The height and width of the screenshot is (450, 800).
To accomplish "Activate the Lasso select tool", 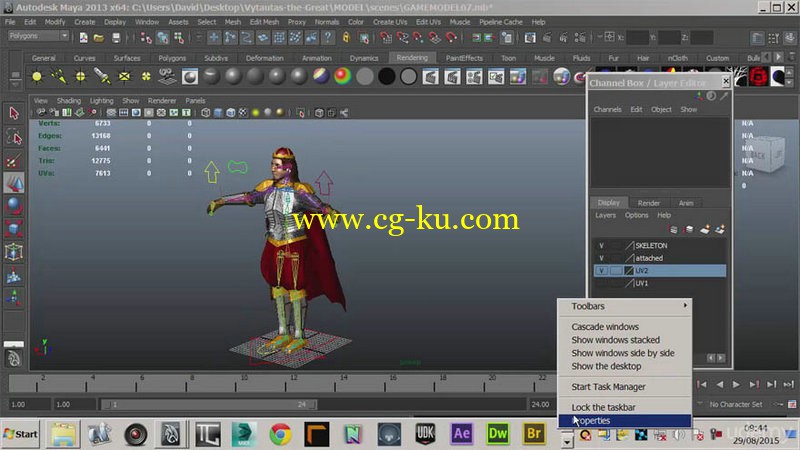I will click(14, 137).
